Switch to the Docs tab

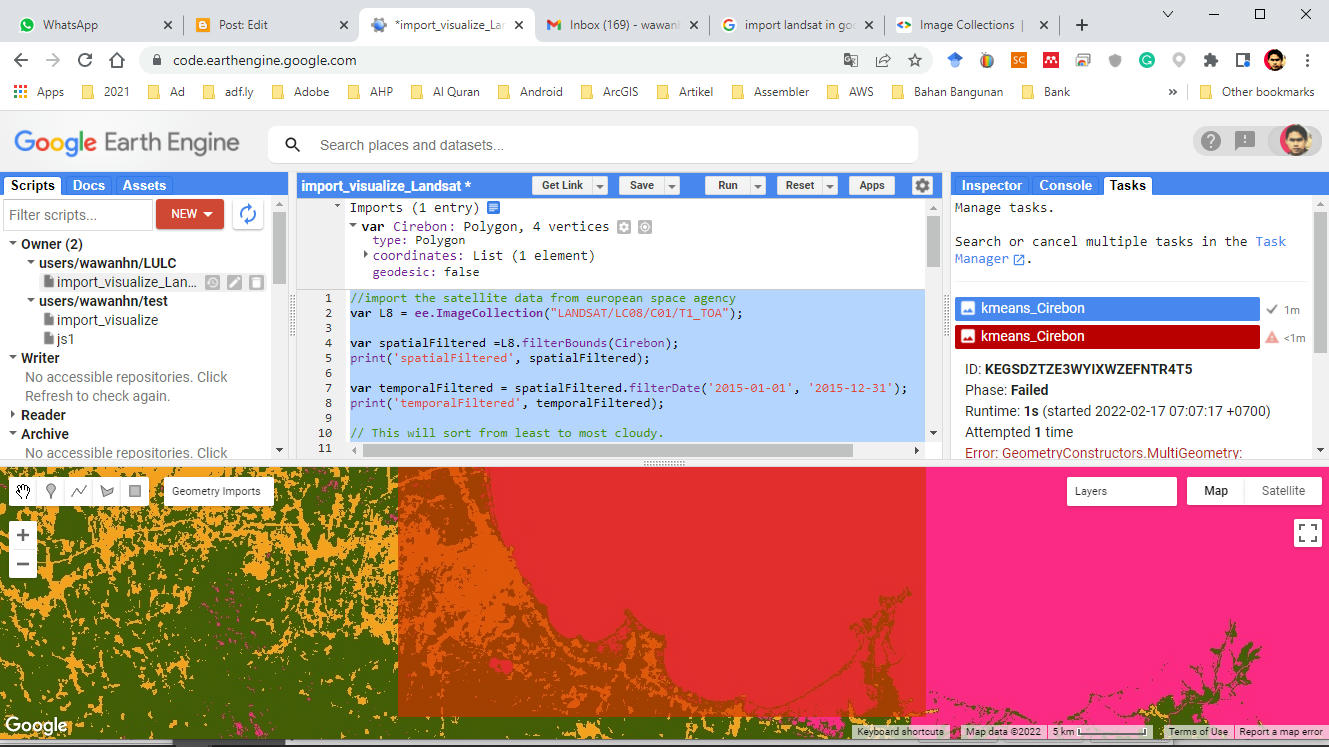tap(89, 185)
